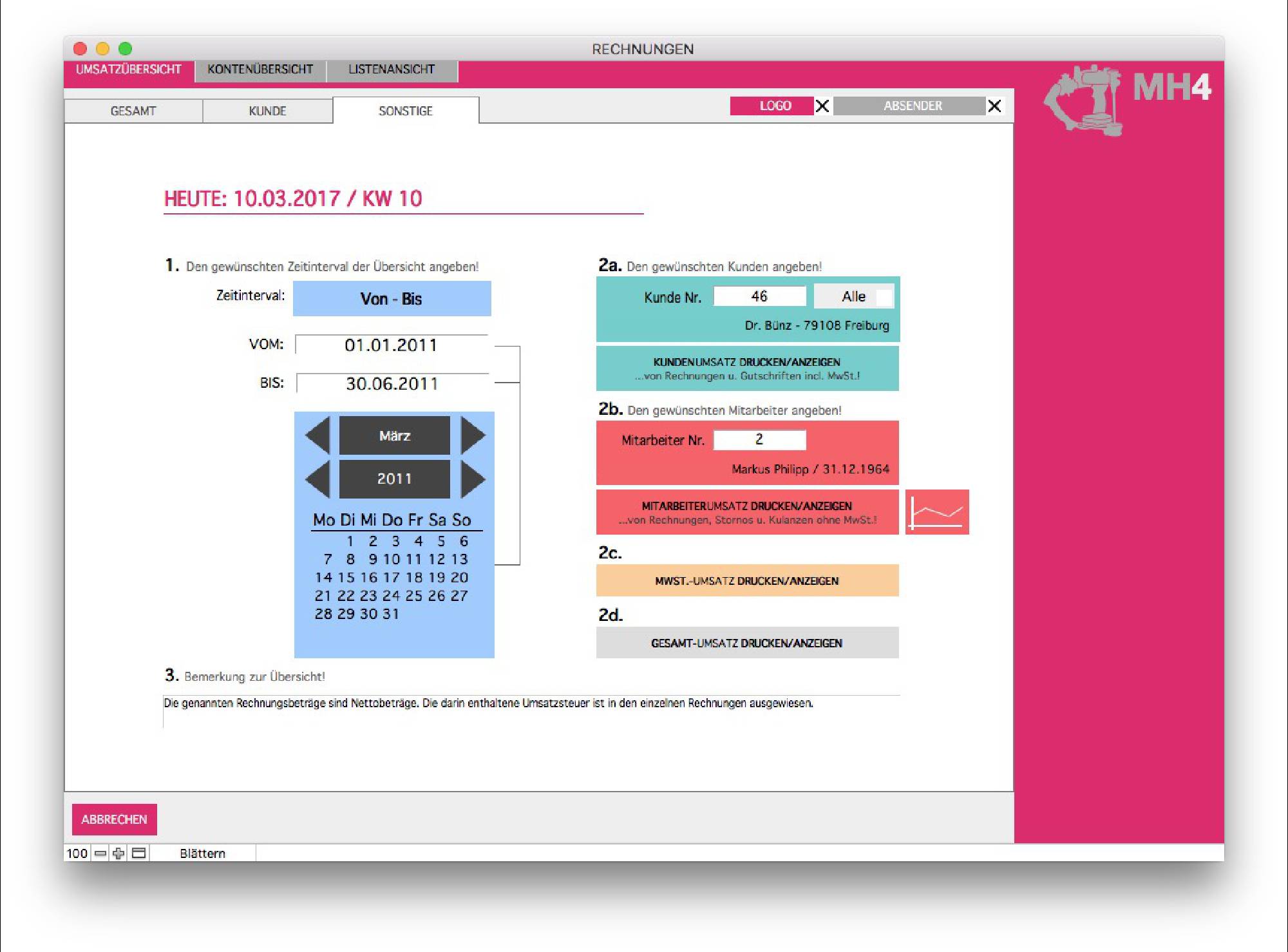Click the right arrow beside März
1288x952 pixels.
473,435
